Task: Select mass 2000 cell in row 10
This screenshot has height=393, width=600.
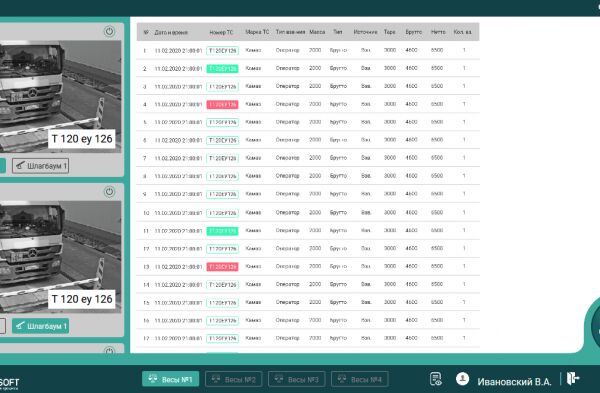Action: click(315, 212)
